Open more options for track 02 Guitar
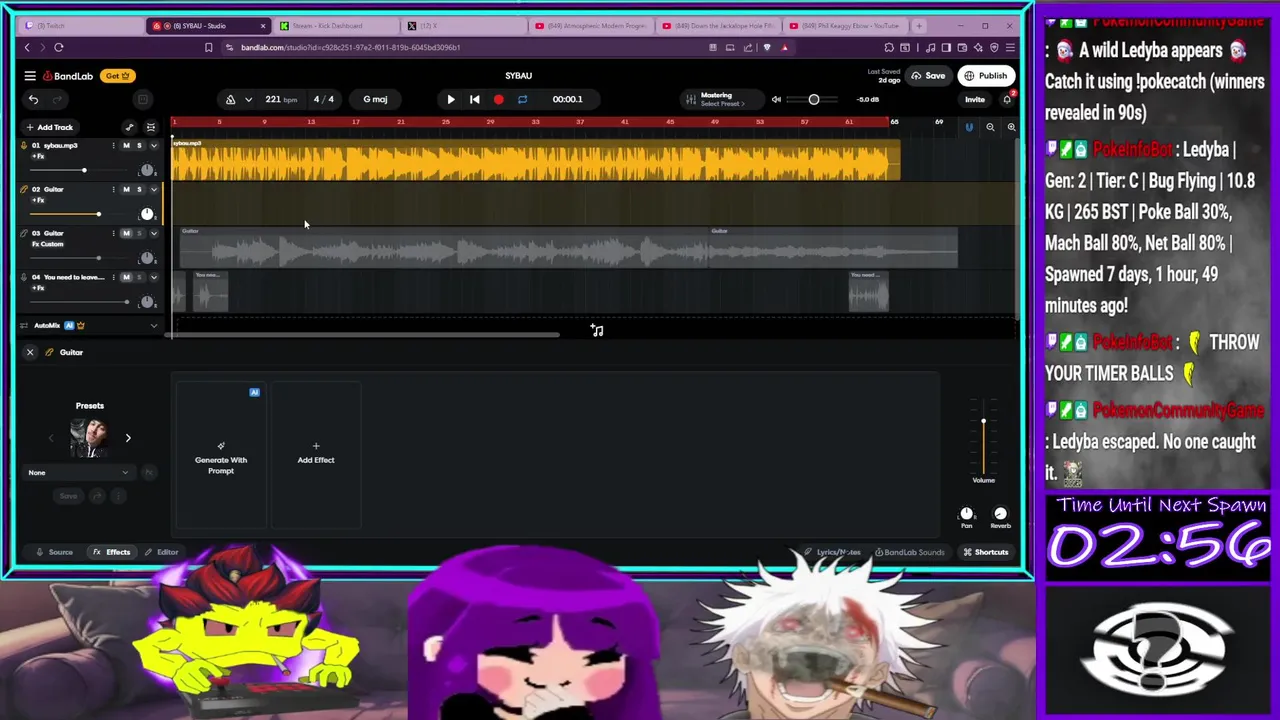 coord(113,189)
